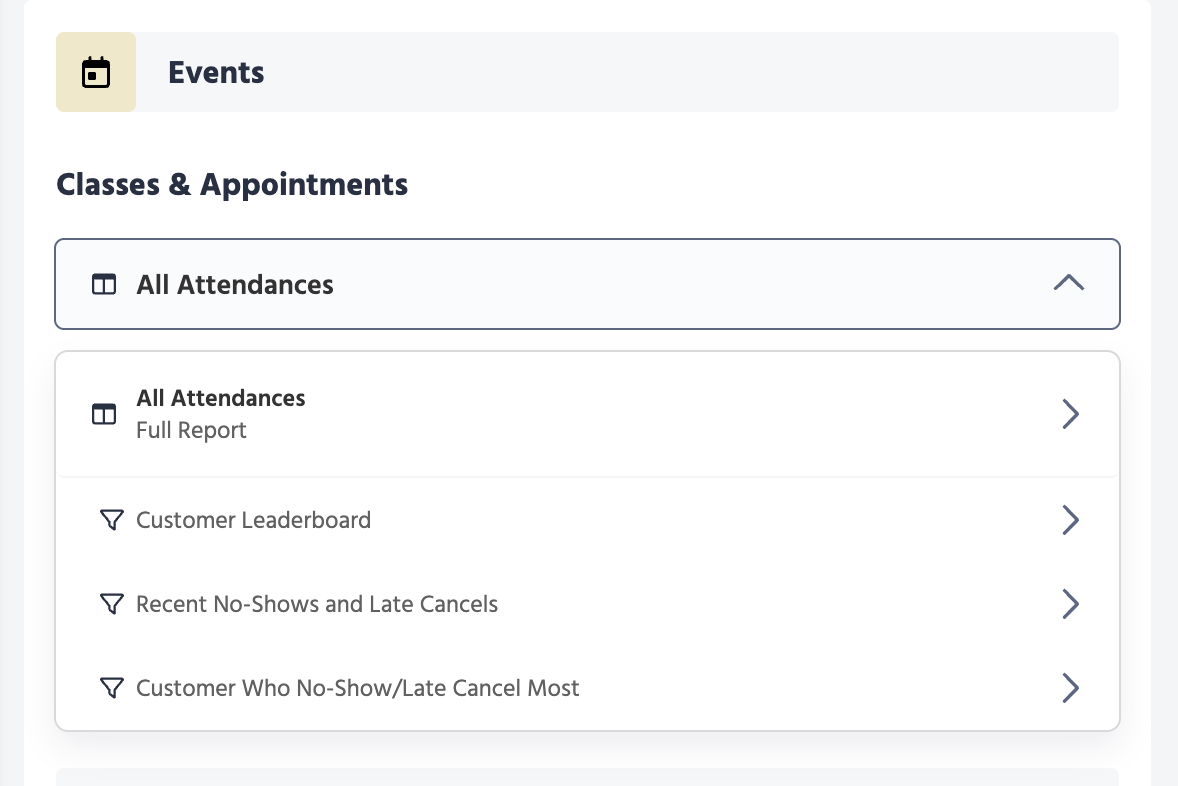The image size is (1178, 786).
Task: Open Recent No-Shows and Late Cancels report
Action: tap(317, 604)
